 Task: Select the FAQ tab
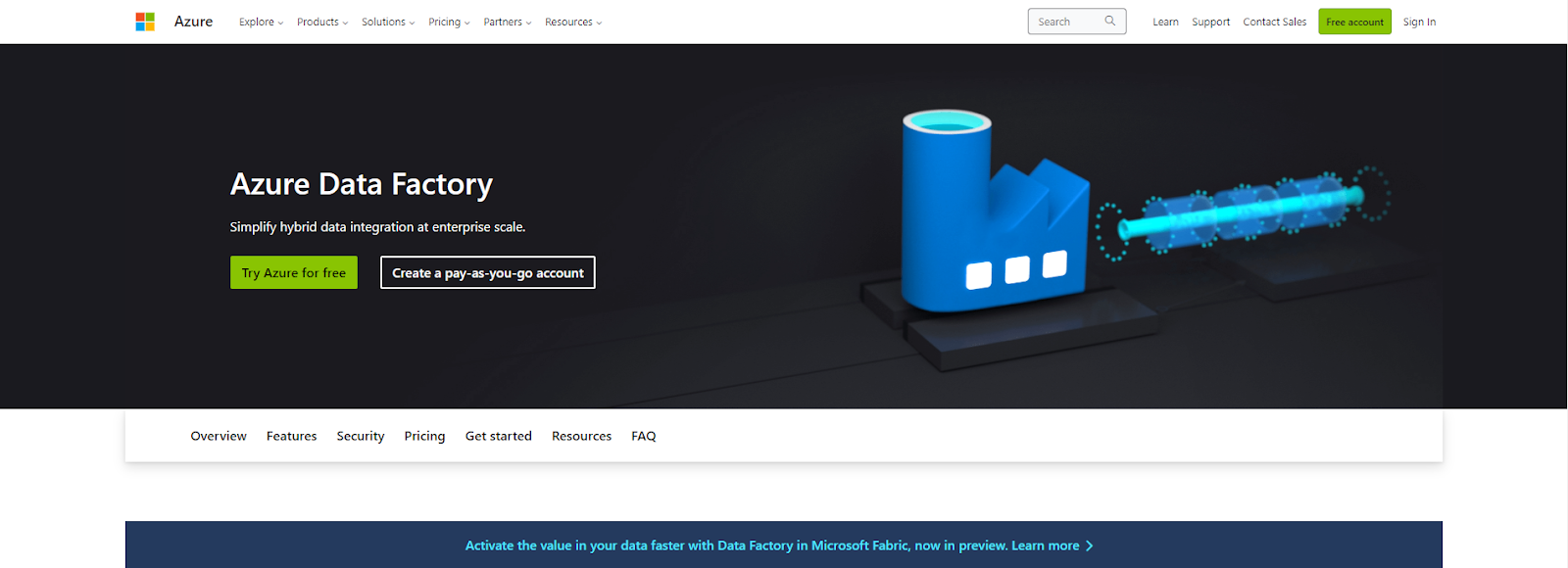644,436
